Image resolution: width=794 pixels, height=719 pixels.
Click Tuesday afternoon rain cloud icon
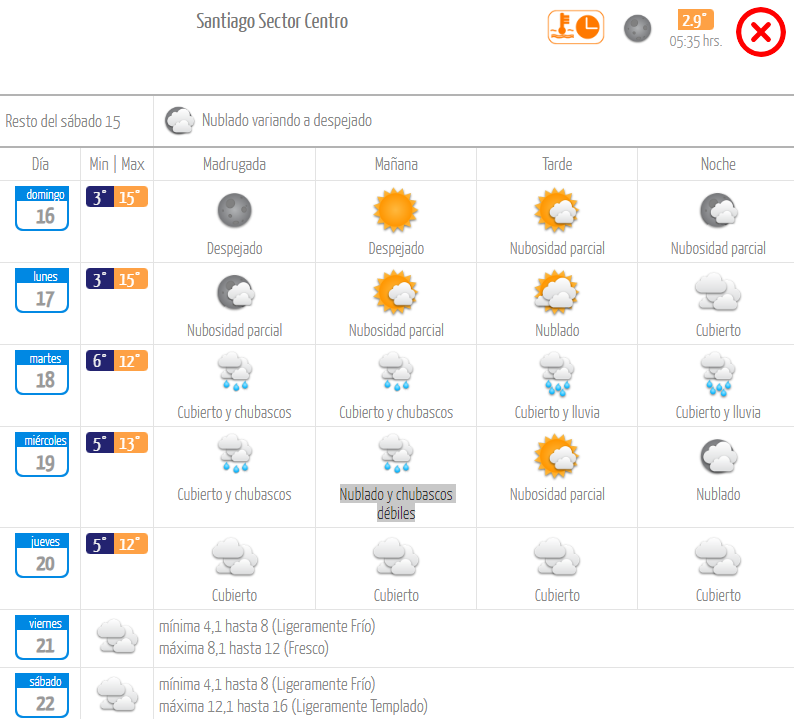(x=557, y=374)
